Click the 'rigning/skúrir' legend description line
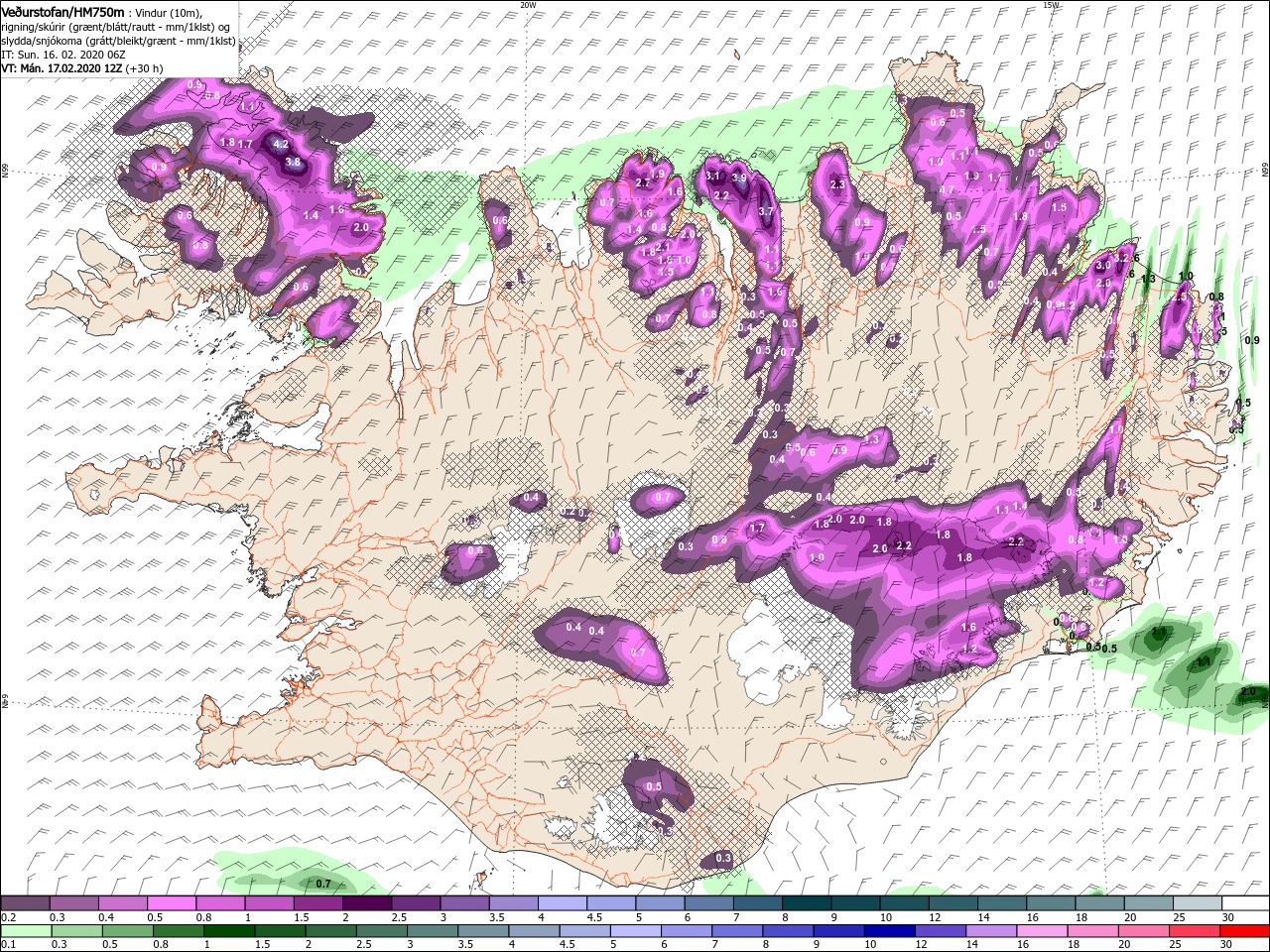 (116, 27)
